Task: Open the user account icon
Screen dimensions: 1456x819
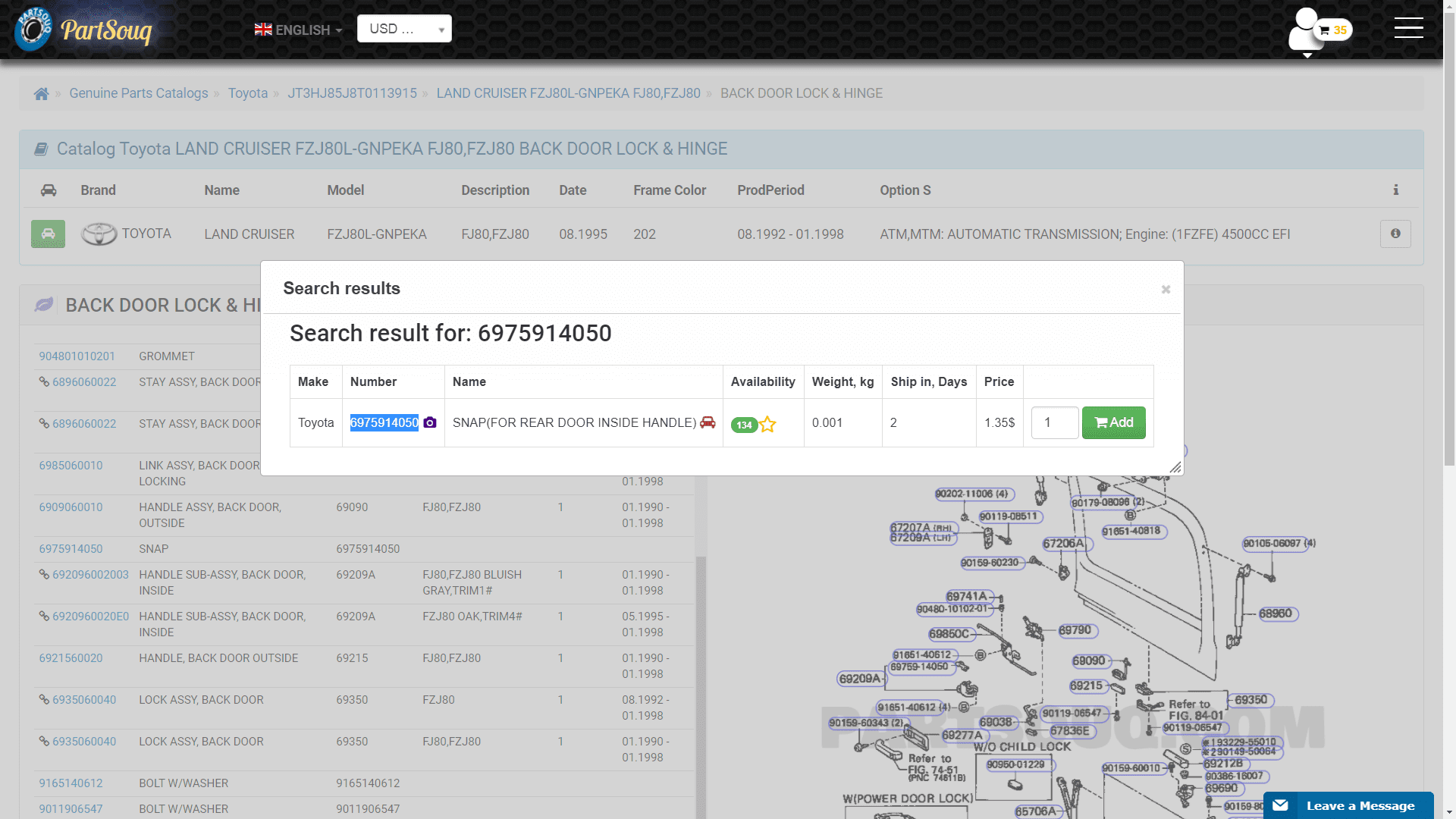Action: coord(1305,30)
